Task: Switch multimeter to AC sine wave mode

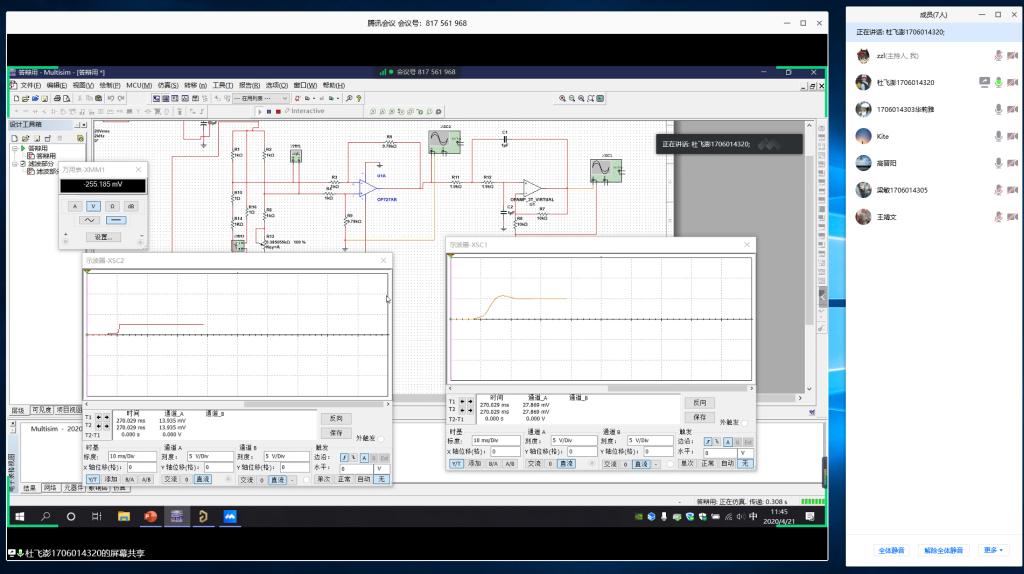Action: click(90, 220)
